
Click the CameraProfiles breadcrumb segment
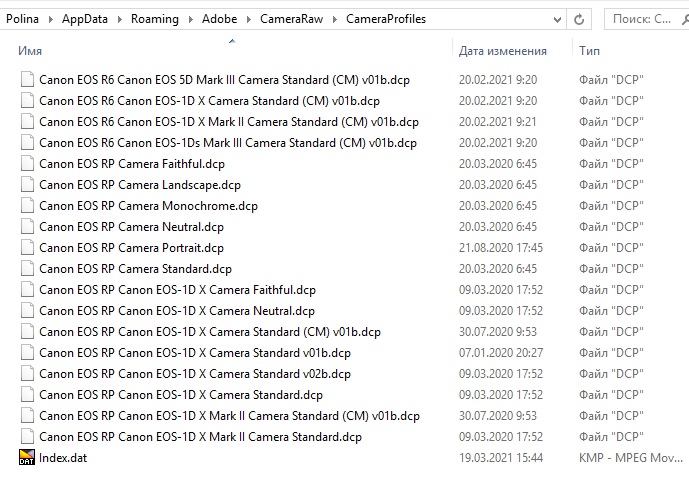tap(386, 19)
